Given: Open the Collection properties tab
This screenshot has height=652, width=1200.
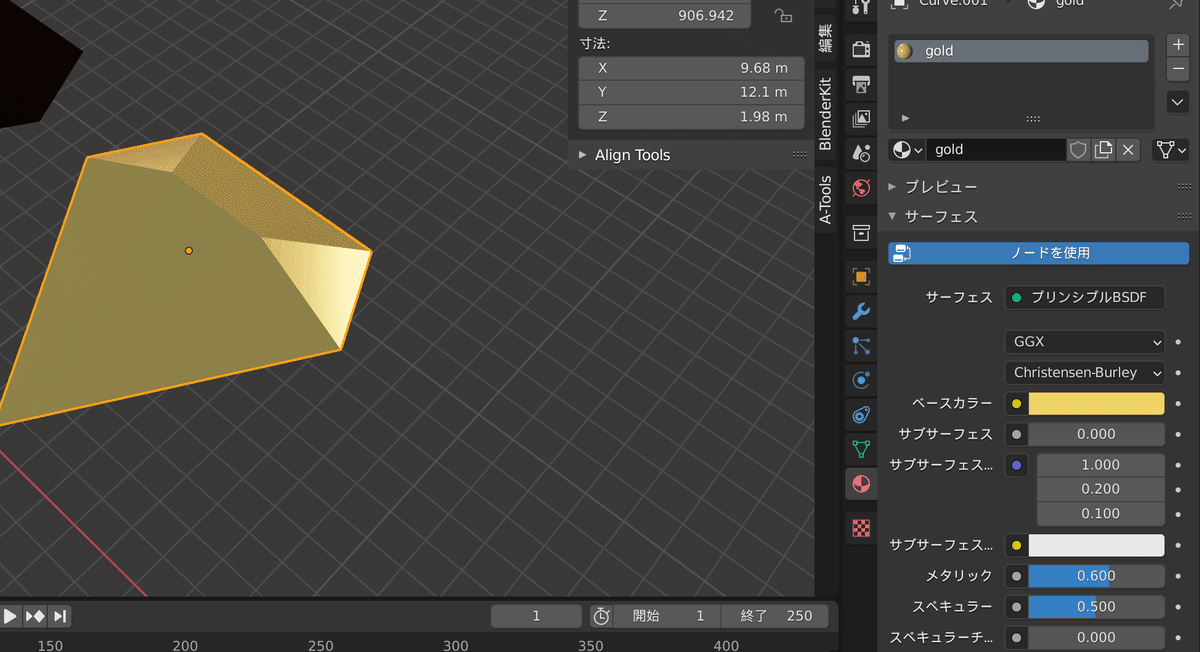Looking at the screenshot, I should tap(860, 233).
